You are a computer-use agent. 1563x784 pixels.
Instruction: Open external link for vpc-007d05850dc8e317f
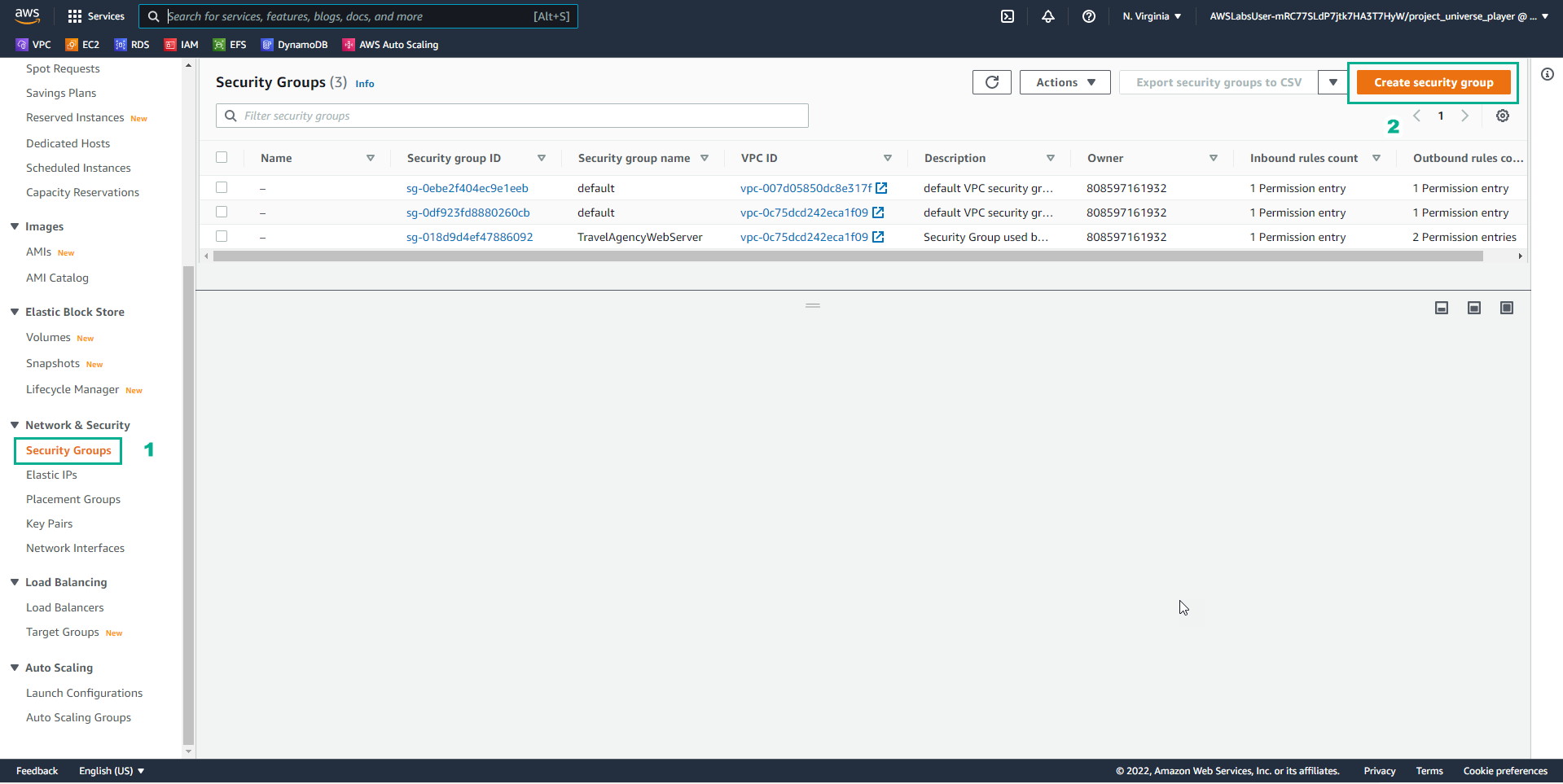click(x=881, y=188)
